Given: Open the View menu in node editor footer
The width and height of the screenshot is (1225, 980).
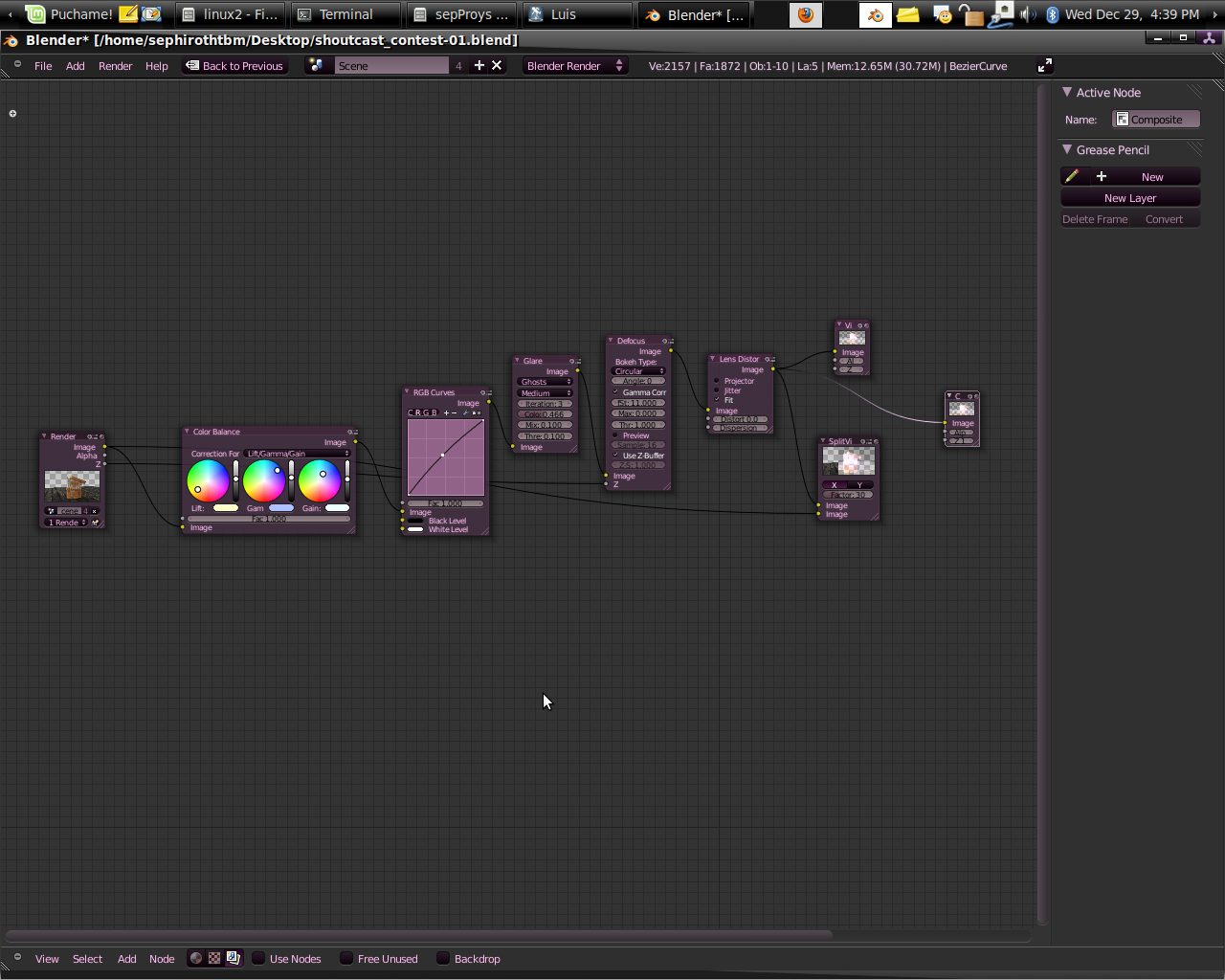Looking at the screenshot, I should 47,958.
